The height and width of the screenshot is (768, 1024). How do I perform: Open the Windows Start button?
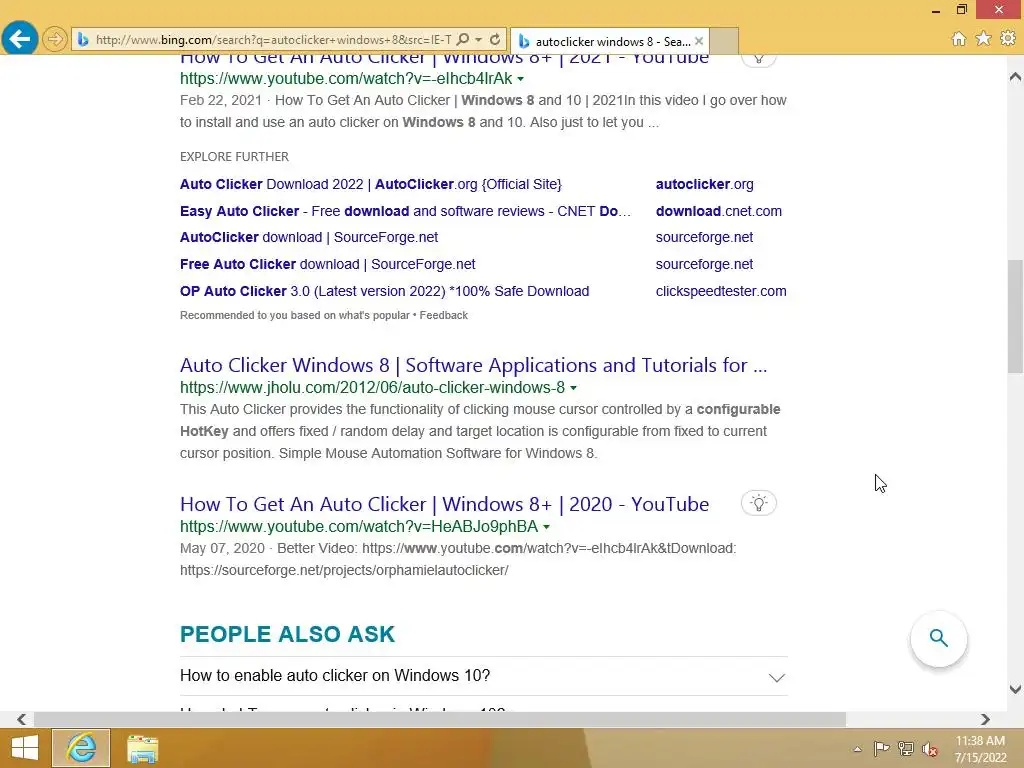pyautogui.click(x=25, y=748)
